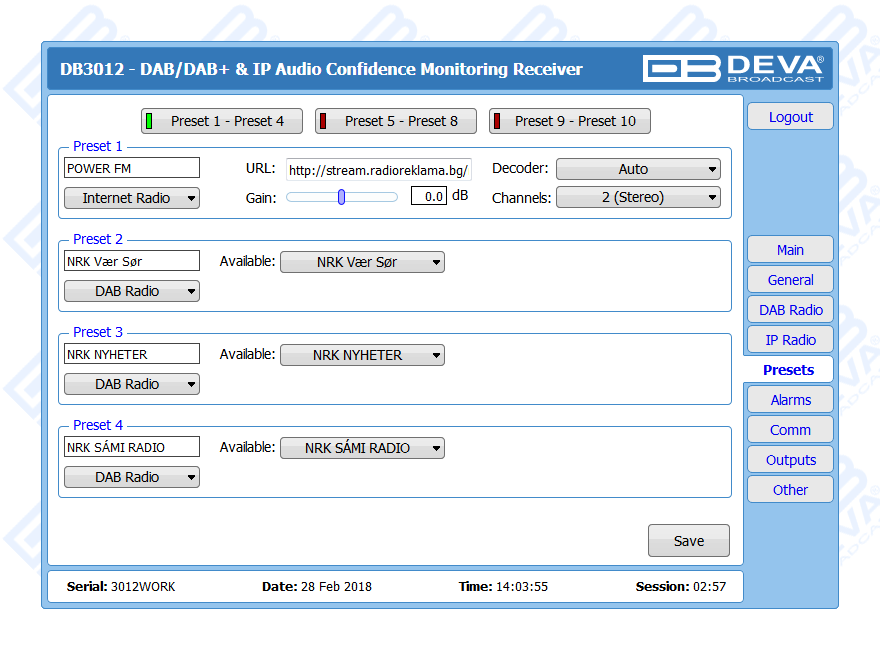
Task: Go to the DAB Radio tab
Action: tap(790, 310)
